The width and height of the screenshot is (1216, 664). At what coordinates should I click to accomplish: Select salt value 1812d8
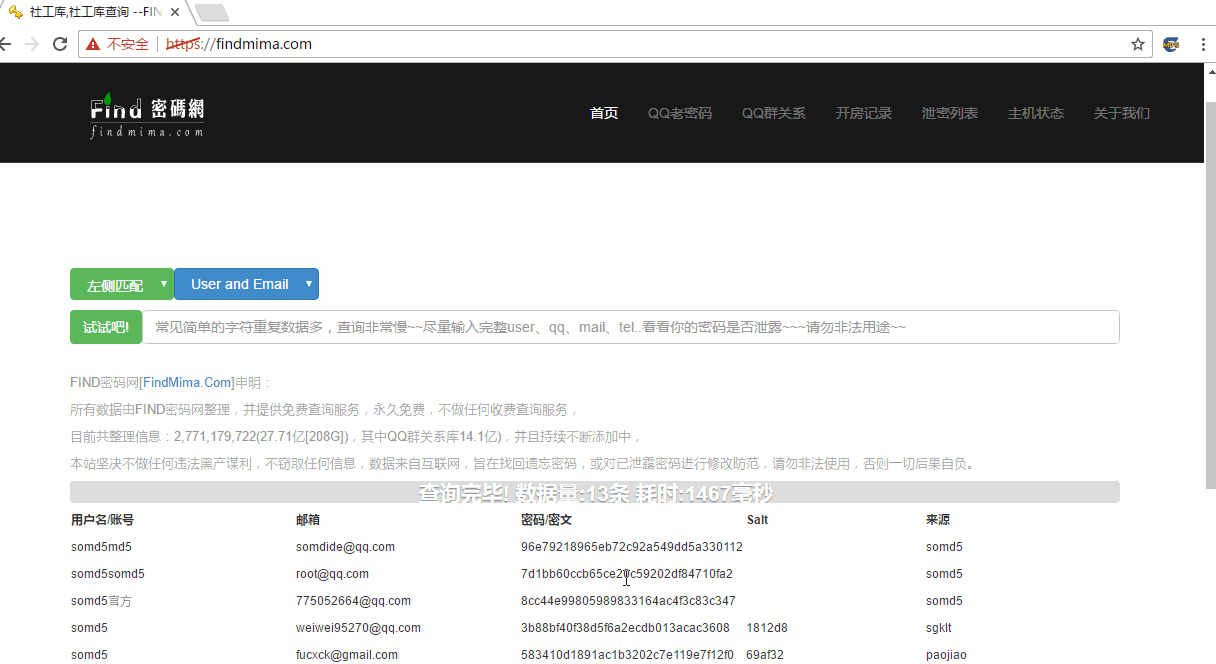pos(767,628)
